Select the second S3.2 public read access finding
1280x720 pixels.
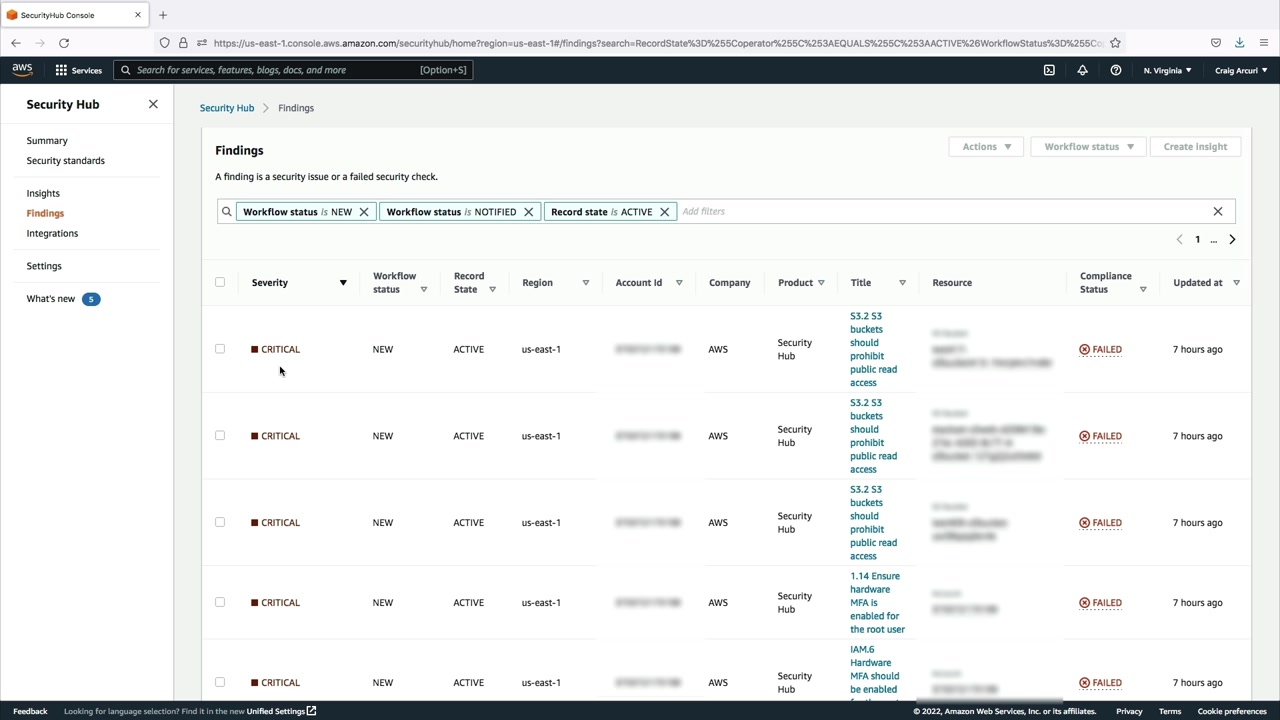(x=220, y=436)
